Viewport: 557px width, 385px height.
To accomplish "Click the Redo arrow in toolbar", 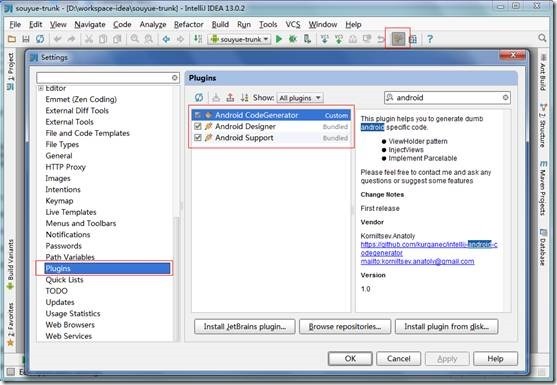I will click(71, 39).
